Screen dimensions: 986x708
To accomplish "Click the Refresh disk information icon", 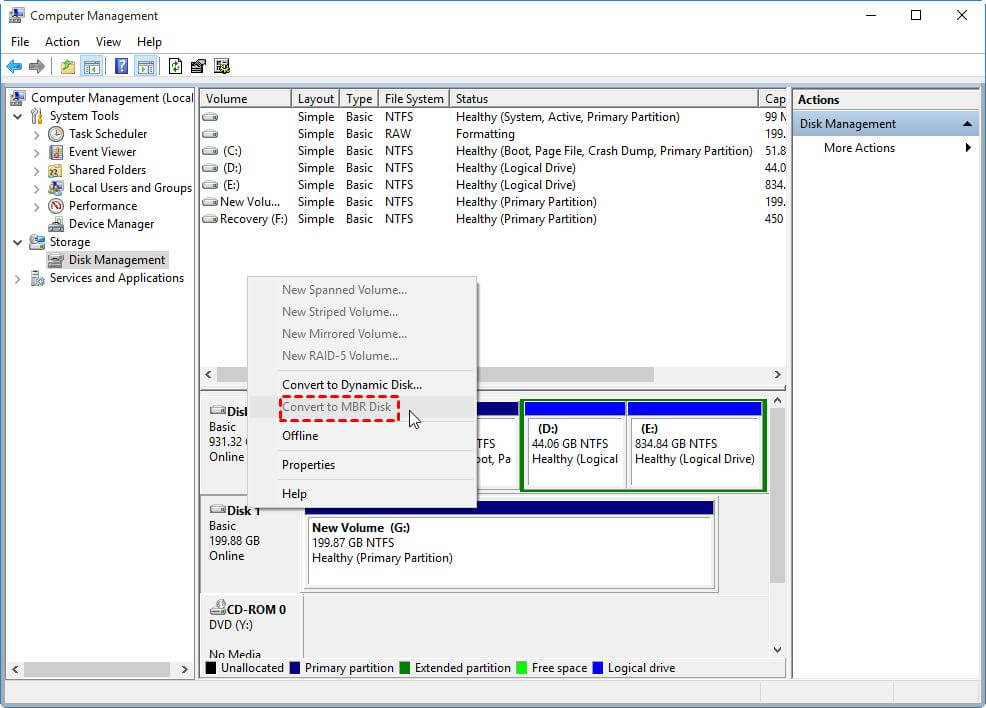I will [176, 66].
